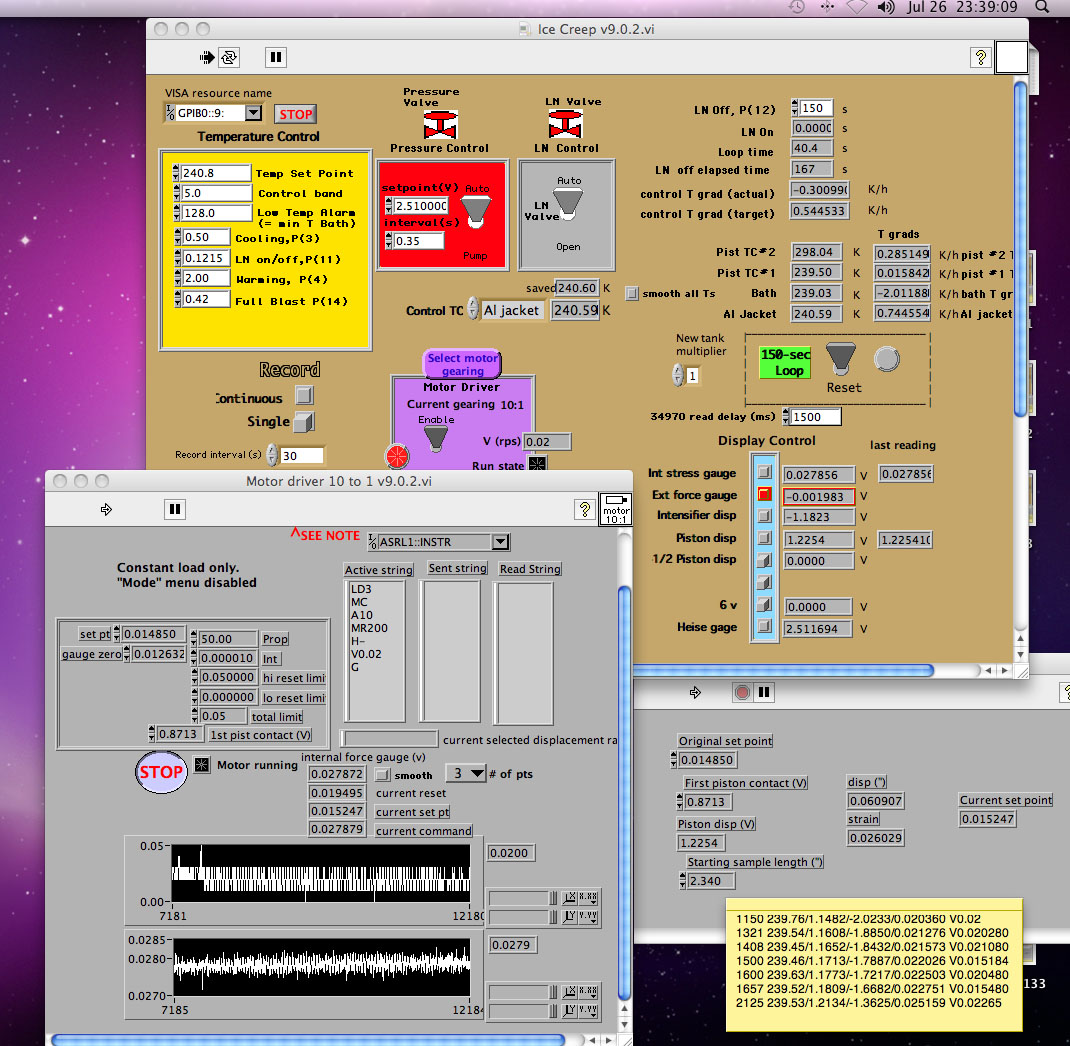Pause the Ice Creep VI execution
1070x1046 pixels.
[275, 57]
